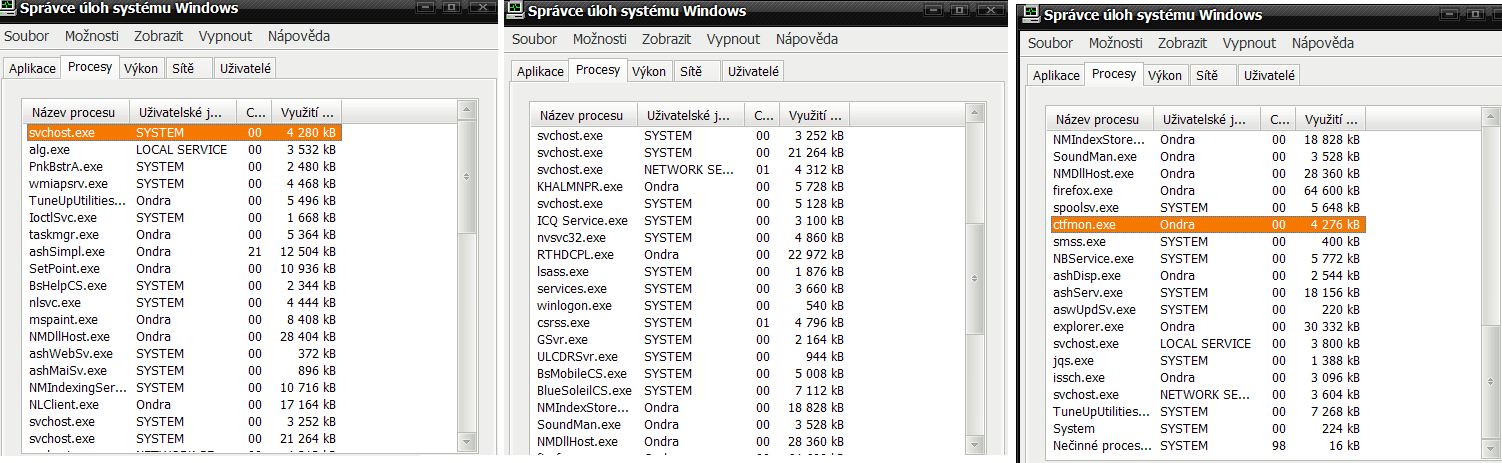Select the Nečinné proces... SYSTEM row

pyautogui.click(x=1208, y=445)
